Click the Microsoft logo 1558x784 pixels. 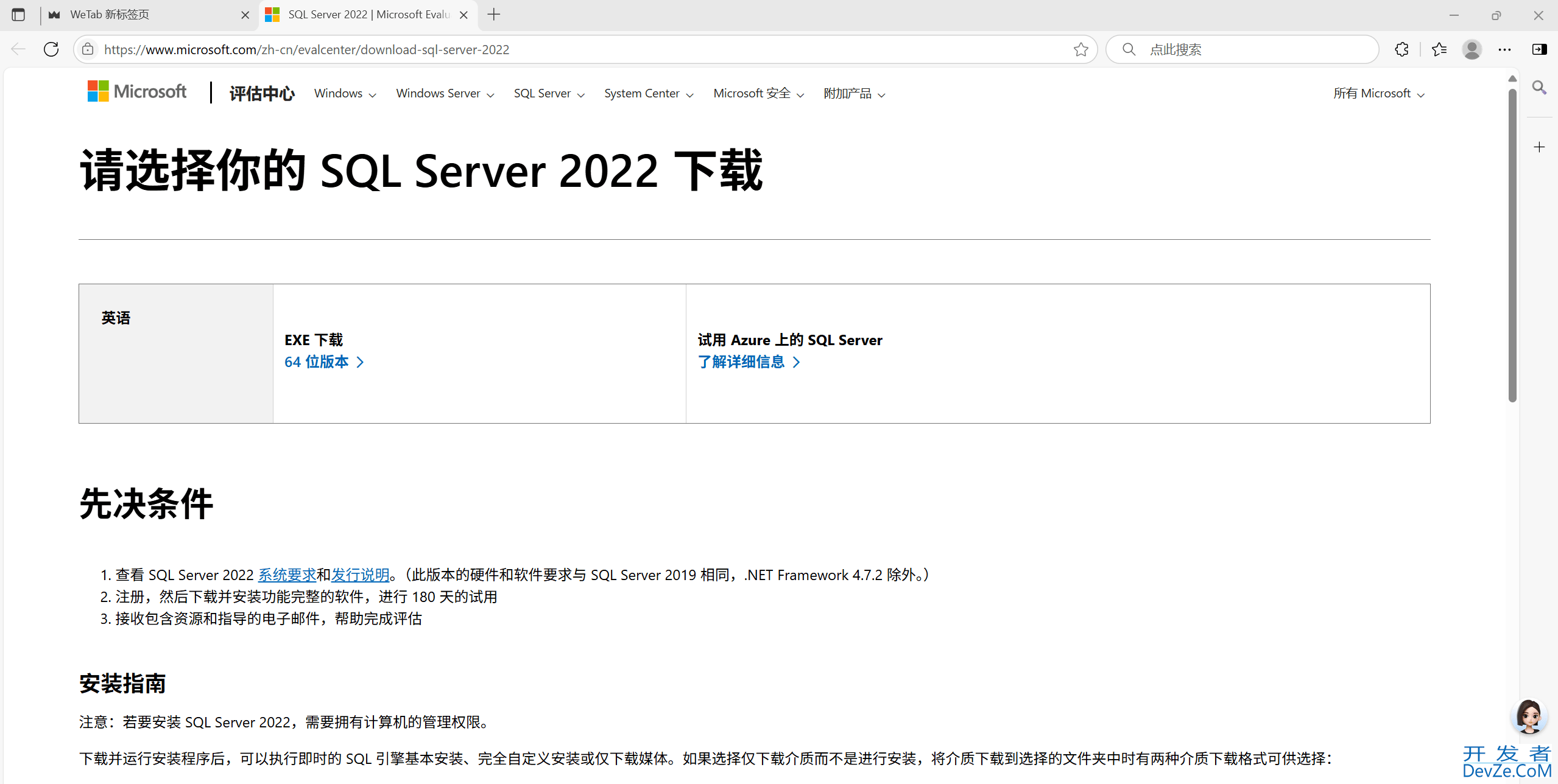(x=137, y=92)
